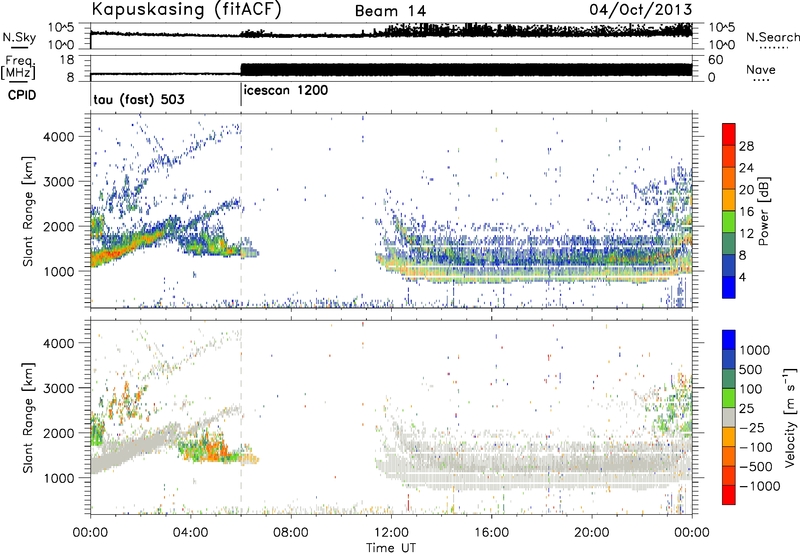This screenshot has width=800, height=554.
Task: Click the '60' Nave axis tick
Action: tap(715, 60)
